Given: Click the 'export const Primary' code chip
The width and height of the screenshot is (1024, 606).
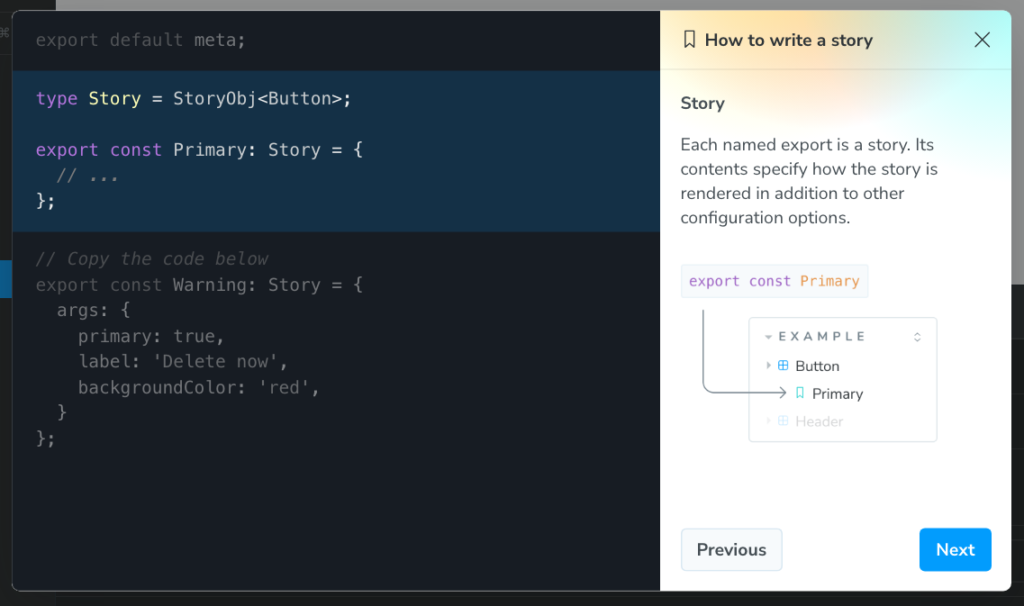Looking at the screenshot, I should (x=774, y=281).
